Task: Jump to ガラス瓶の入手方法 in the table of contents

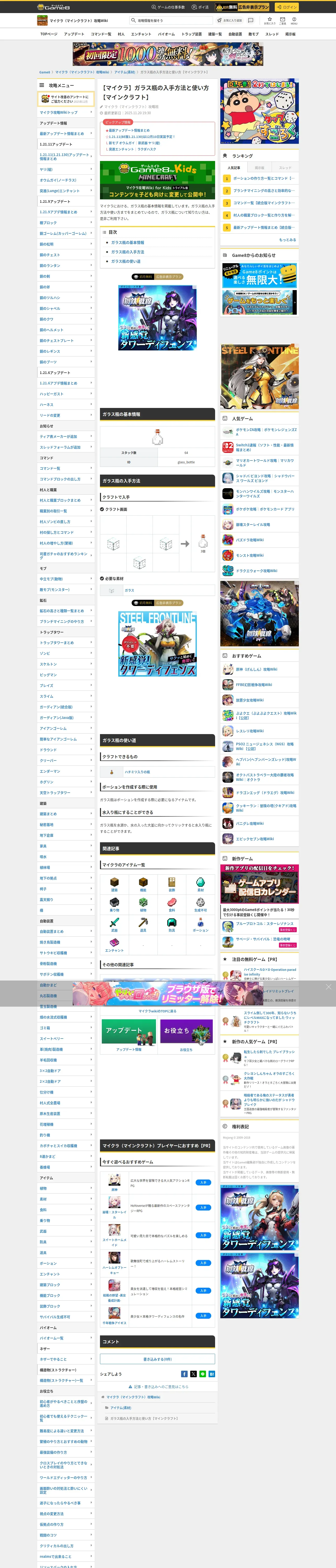Action: tap(127, 252)
